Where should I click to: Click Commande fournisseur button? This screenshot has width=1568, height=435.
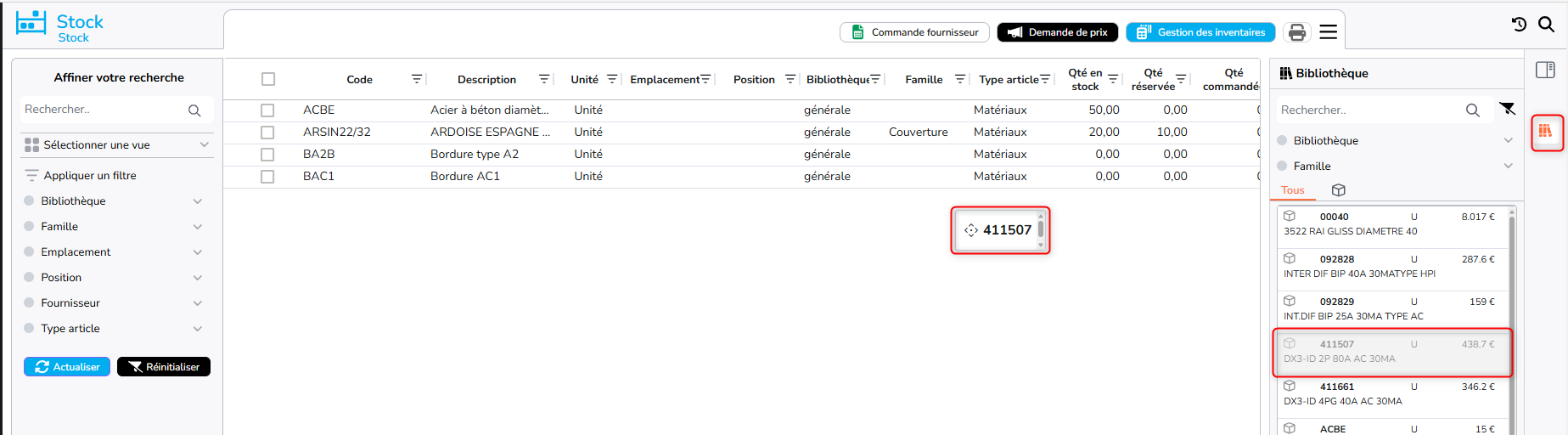[x=915, y=32]
